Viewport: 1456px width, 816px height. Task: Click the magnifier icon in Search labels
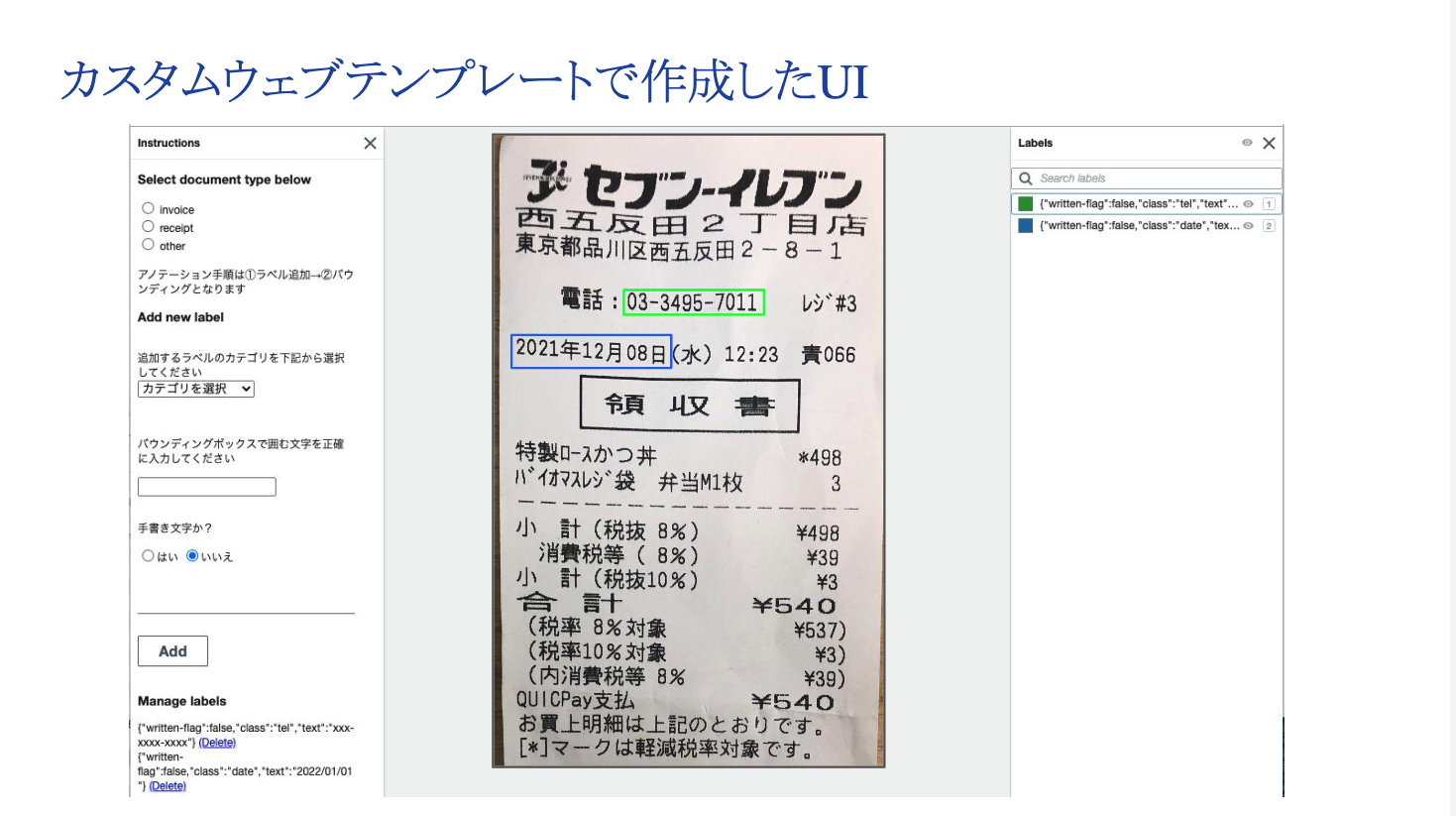click(x=1026, y=178)
